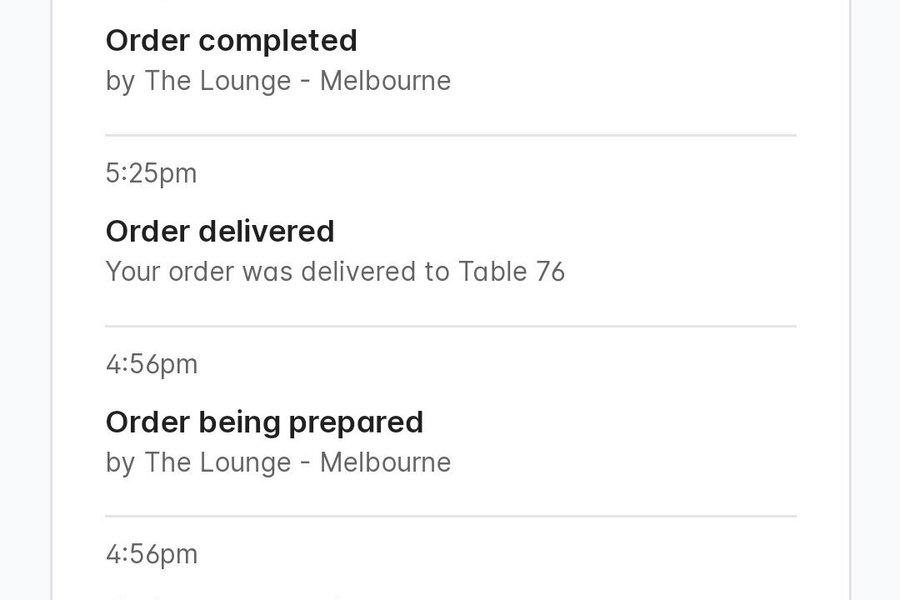Screen dimensions: 900x600
Task: Open The Lounge - Melbourne under Order completed
Action: click(x=297, y=80)
